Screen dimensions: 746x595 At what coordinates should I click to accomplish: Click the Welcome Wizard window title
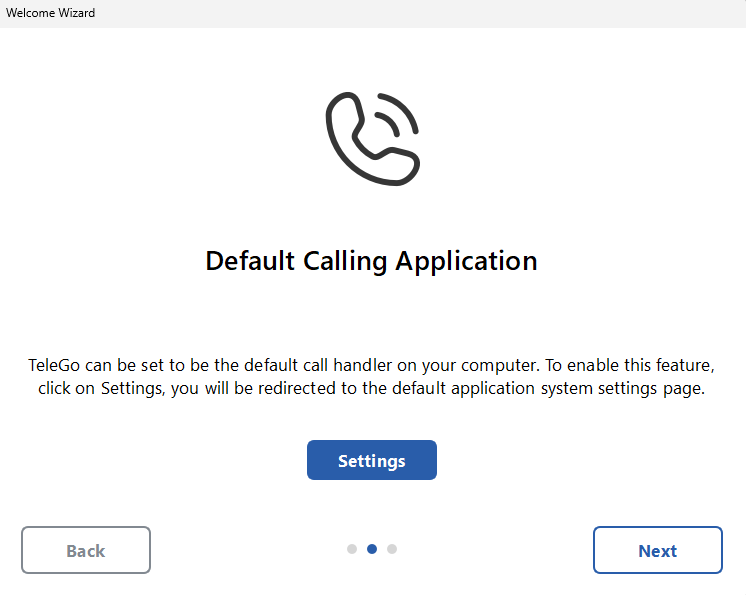50,13
